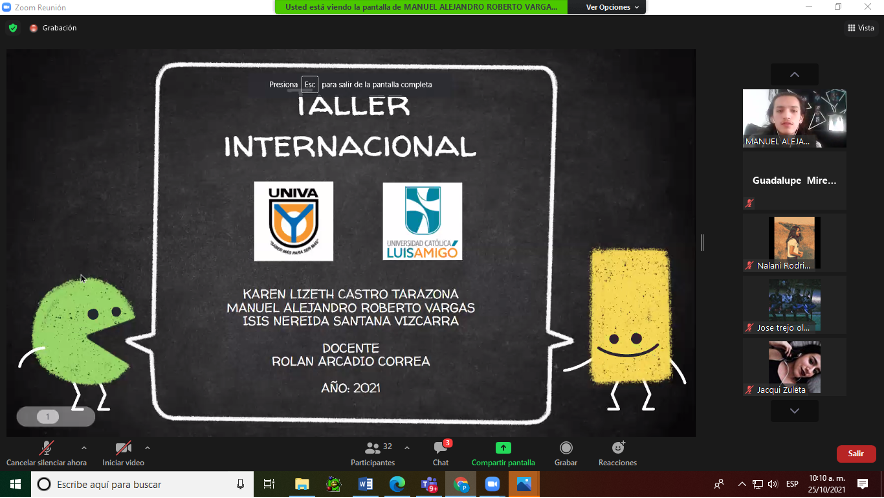The image size is (884, 498).
Task: Click Compartir pantalla share button
Action: pos(503,453)
